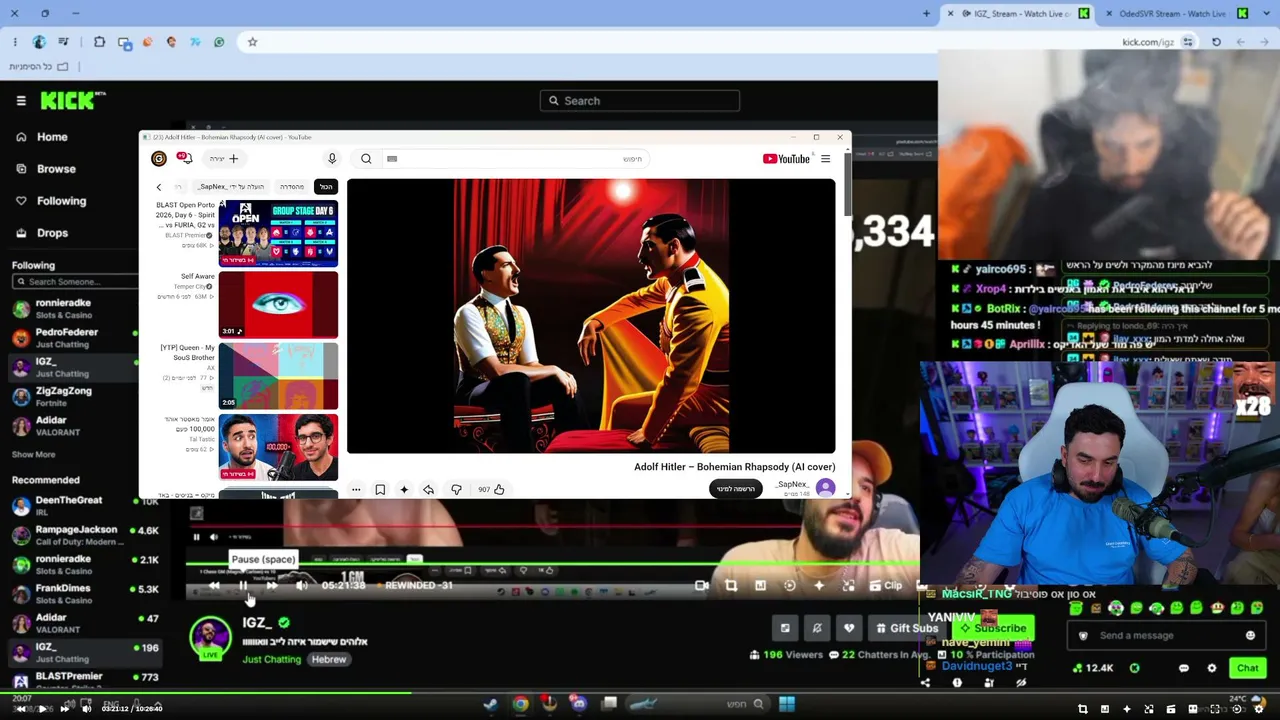Open BLASTPremier recommended channel
The image size is (1280, 720).
pyautogui.click(x=85, y=681)
